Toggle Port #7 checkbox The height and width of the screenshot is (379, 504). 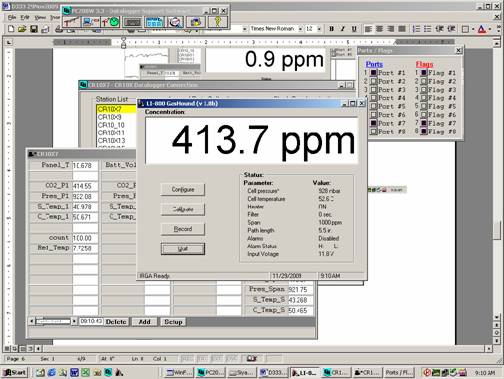374,123
